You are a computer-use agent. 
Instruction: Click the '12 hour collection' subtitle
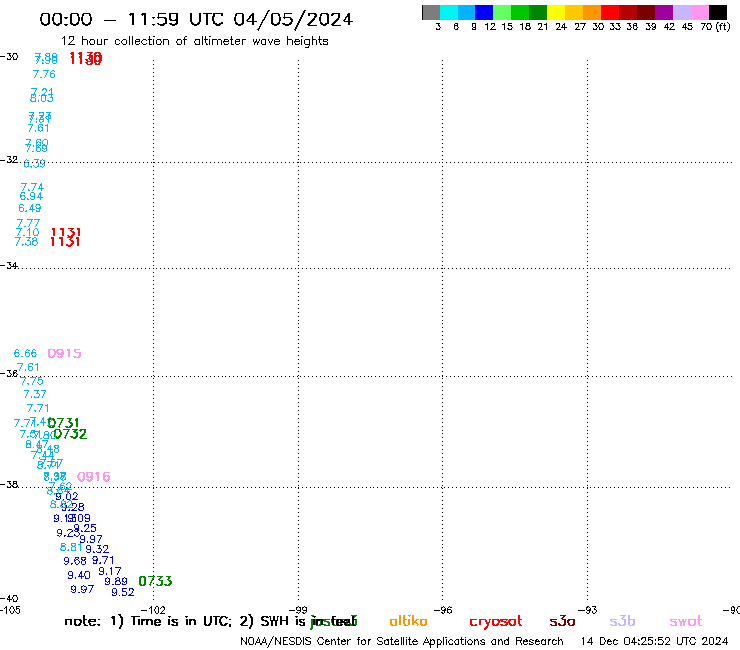coord(194,41)
